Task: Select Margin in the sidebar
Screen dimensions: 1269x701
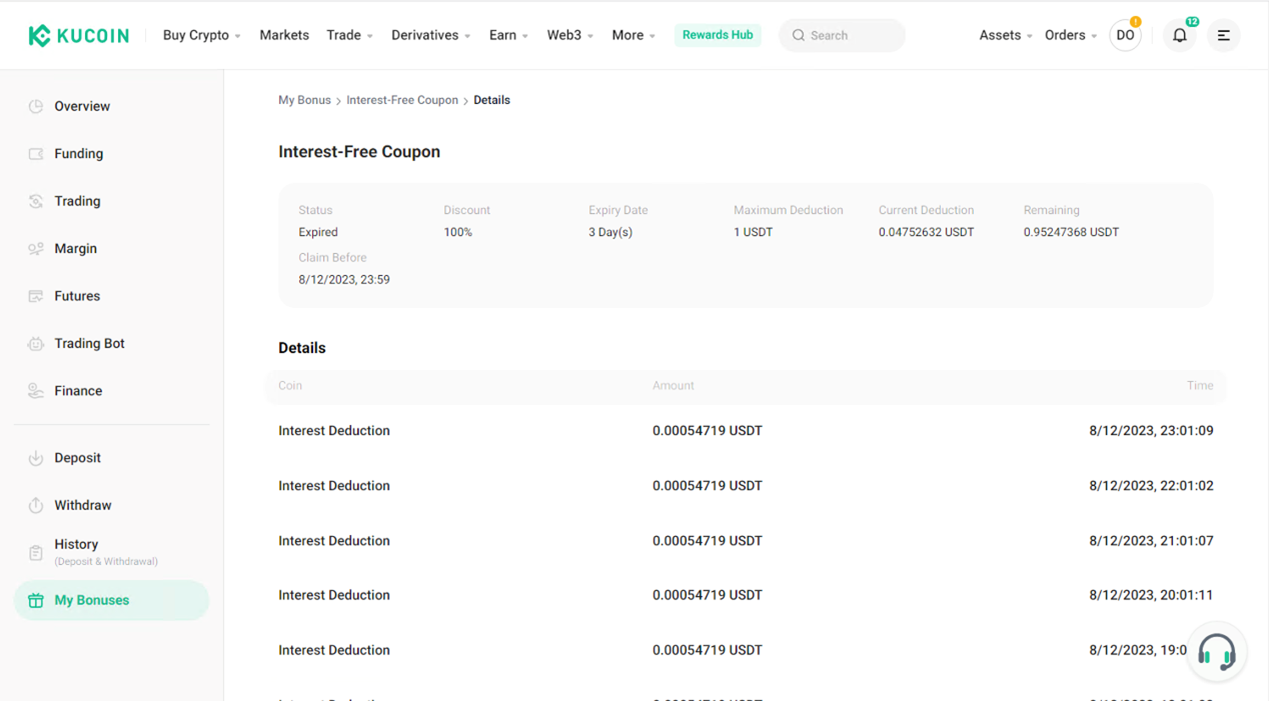Action: [x=111, y=249]
